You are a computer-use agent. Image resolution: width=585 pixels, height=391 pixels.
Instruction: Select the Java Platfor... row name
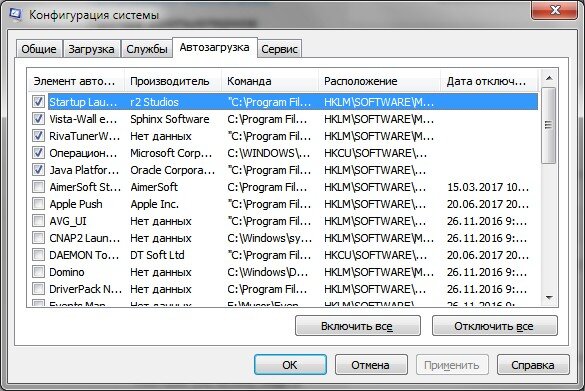tap(84, 170)
